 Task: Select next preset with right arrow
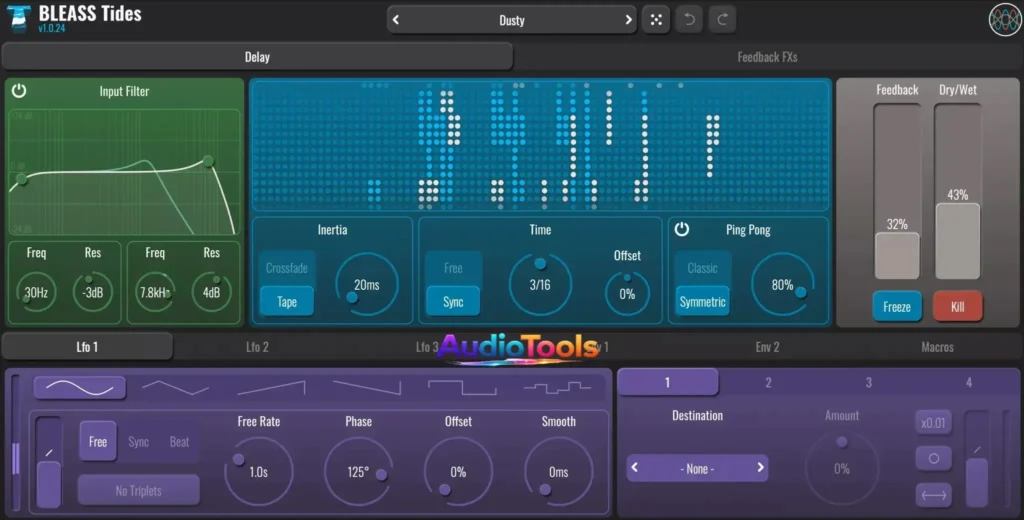[628, 20]
